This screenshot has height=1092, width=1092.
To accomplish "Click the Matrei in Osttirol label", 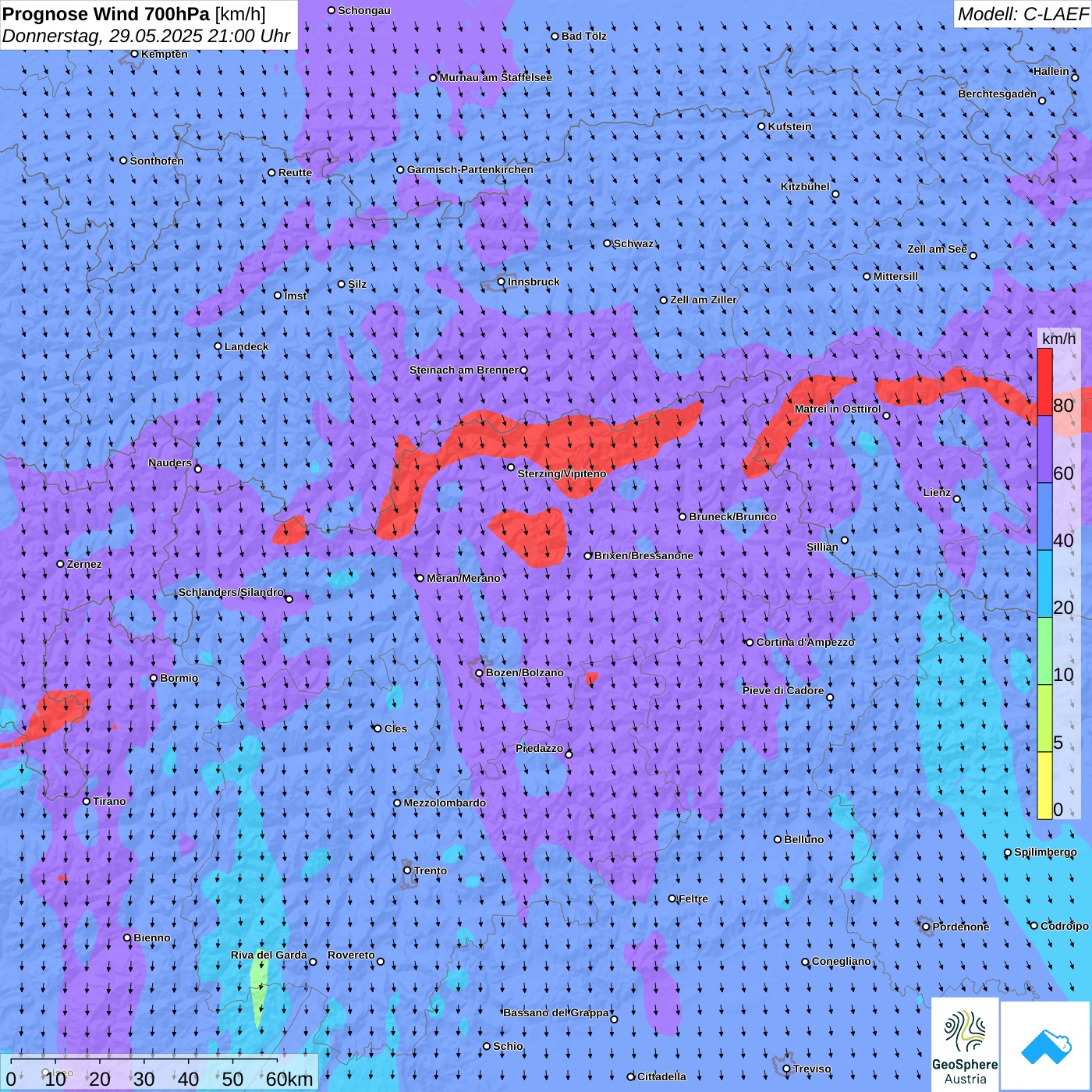I will (838, 409).
